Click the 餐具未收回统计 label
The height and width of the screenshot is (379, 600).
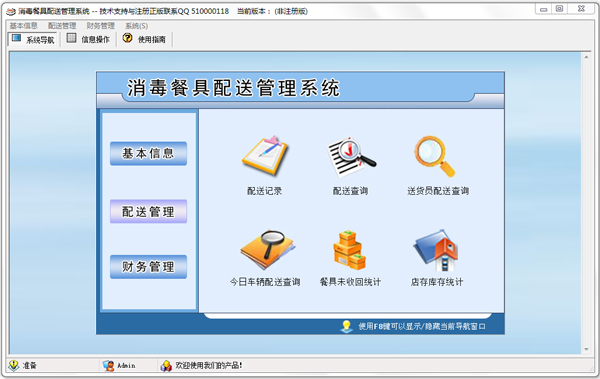point(350,282)
